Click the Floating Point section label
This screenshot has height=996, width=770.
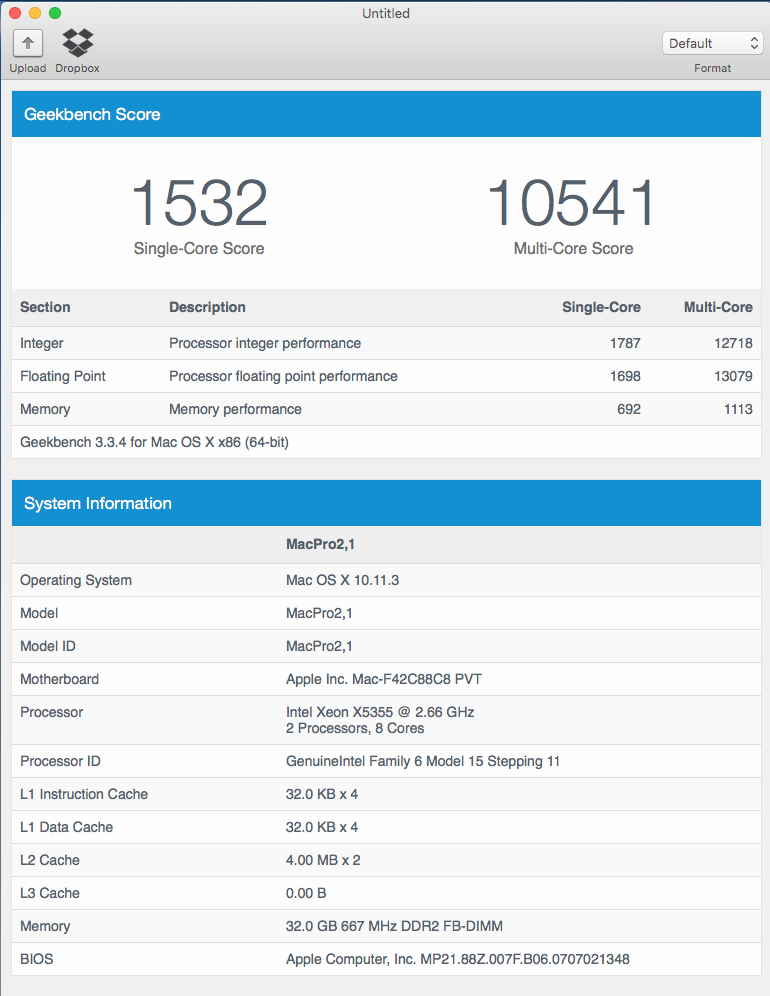(63, 377)
